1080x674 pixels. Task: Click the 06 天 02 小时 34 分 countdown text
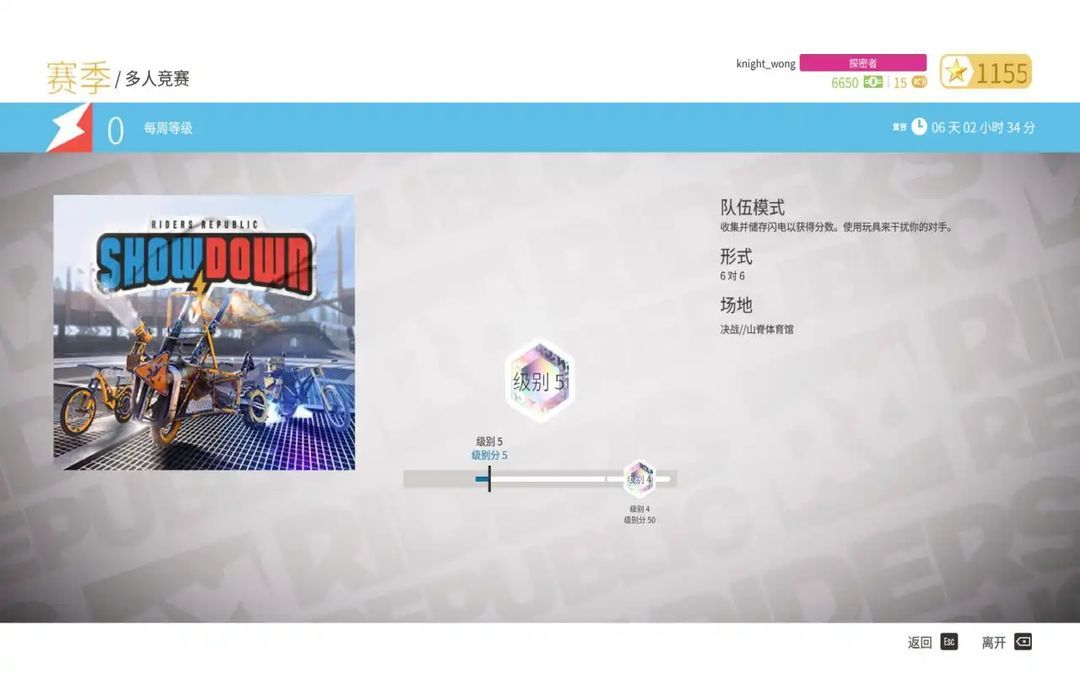983,127
